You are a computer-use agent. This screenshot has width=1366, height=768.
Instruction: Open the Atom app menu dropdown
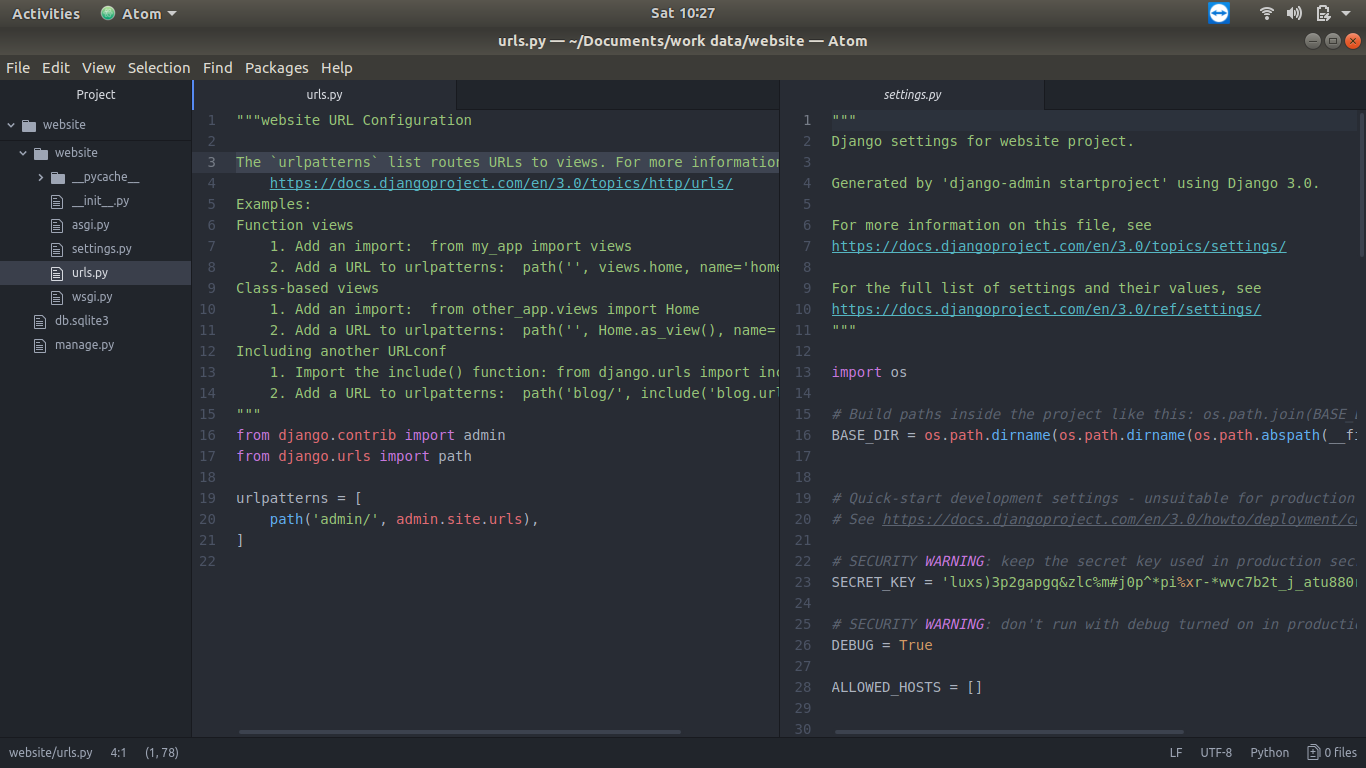(139, 14)
